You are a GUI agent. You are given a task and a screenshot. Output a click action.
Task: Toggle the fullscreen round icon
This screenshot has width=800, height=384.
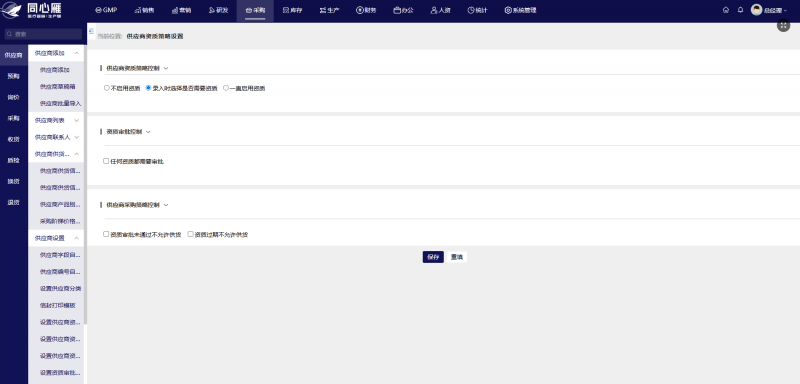point(783,25)
